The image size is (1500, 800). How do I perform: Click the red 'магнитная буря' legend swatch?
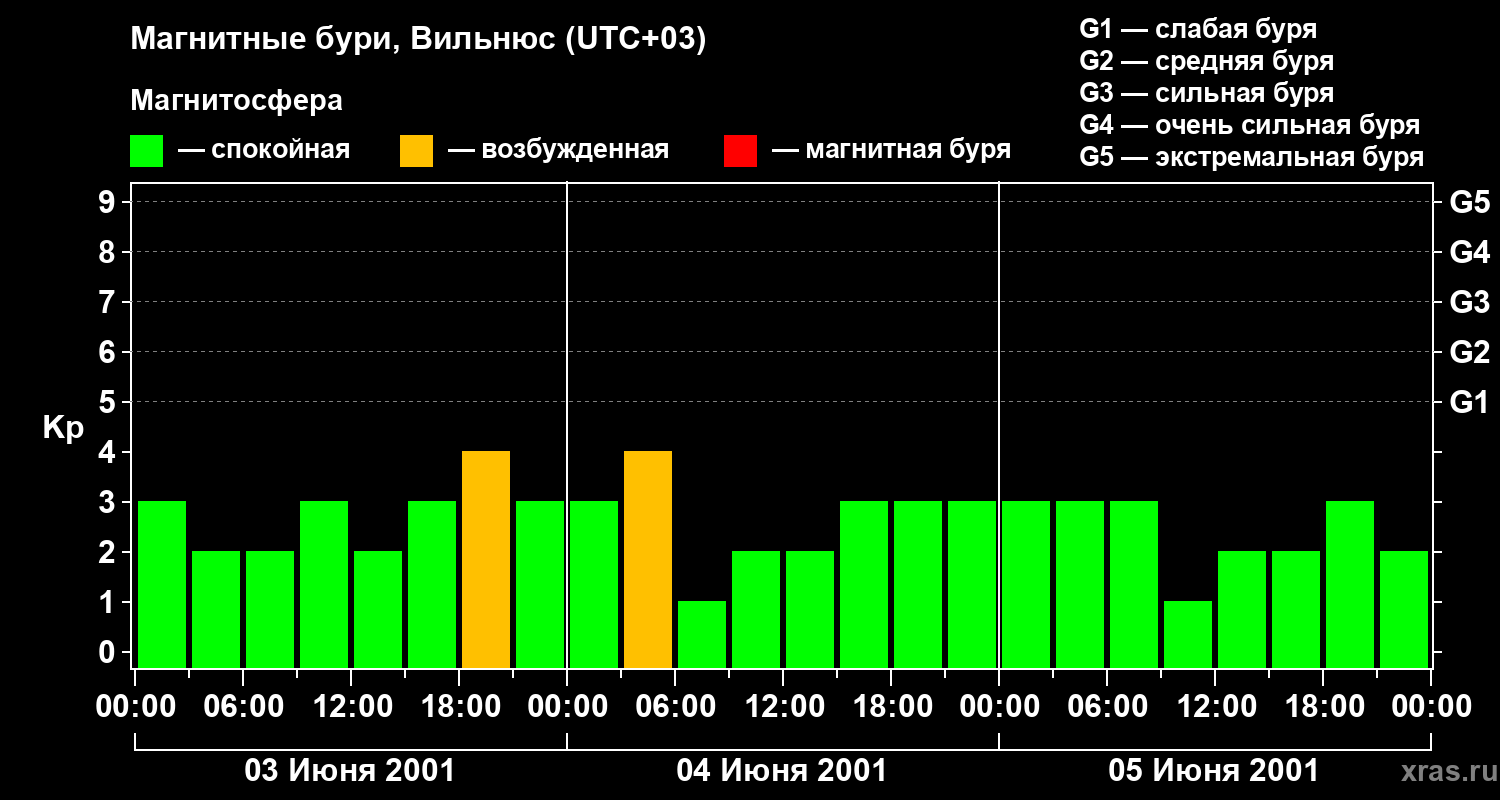(740, 151)
